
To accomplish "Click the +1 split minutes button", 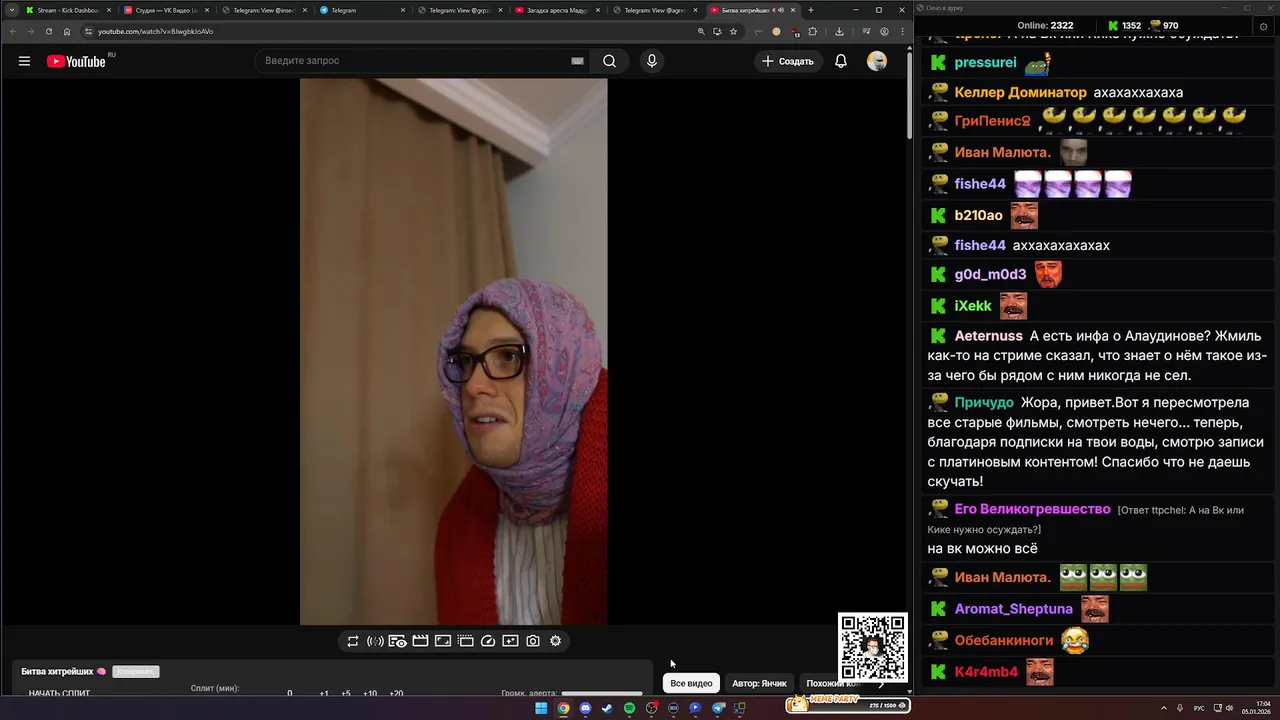I will click(x=324, y=694).
